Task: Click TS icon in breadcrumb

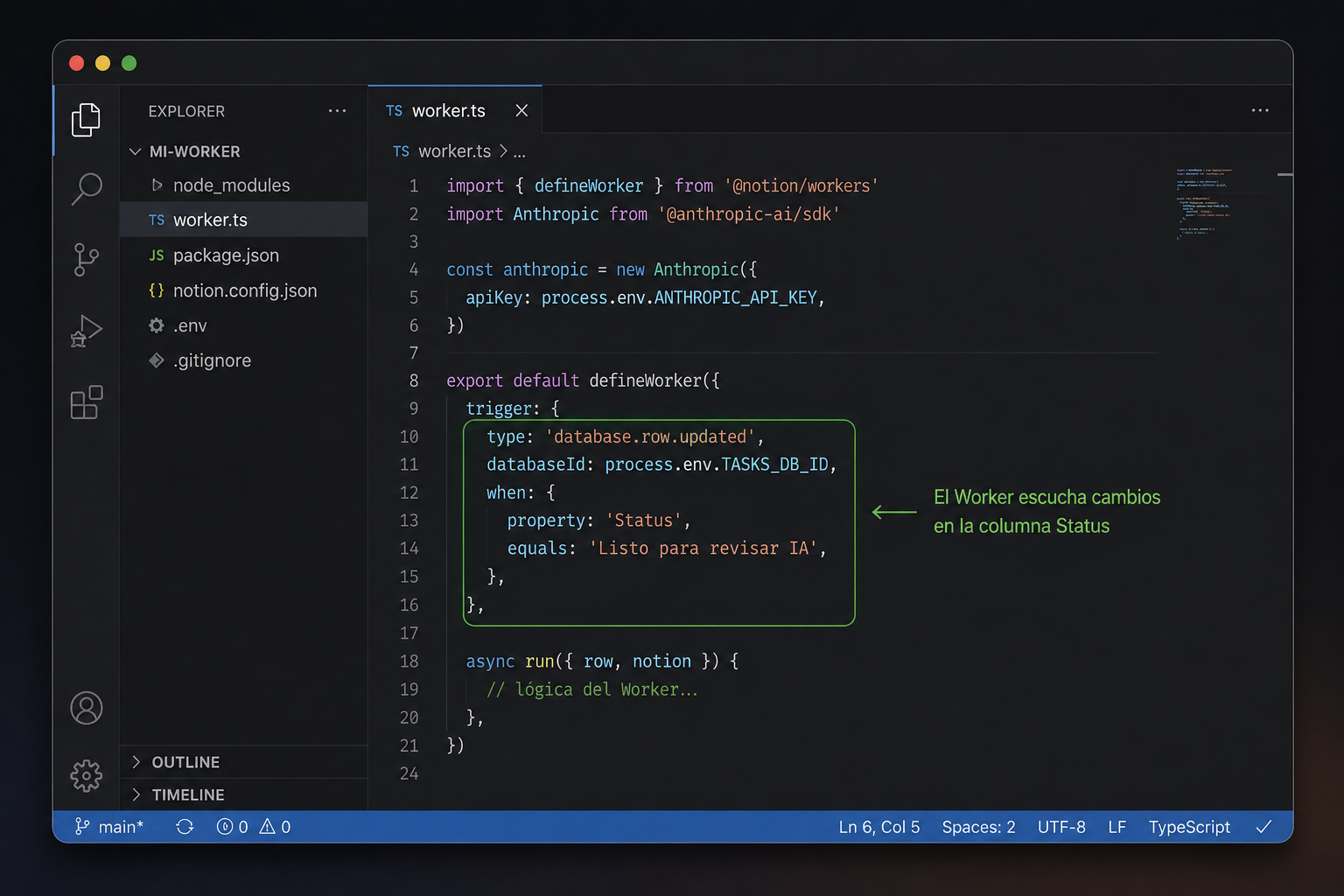Action: click(x=401, y=151)
